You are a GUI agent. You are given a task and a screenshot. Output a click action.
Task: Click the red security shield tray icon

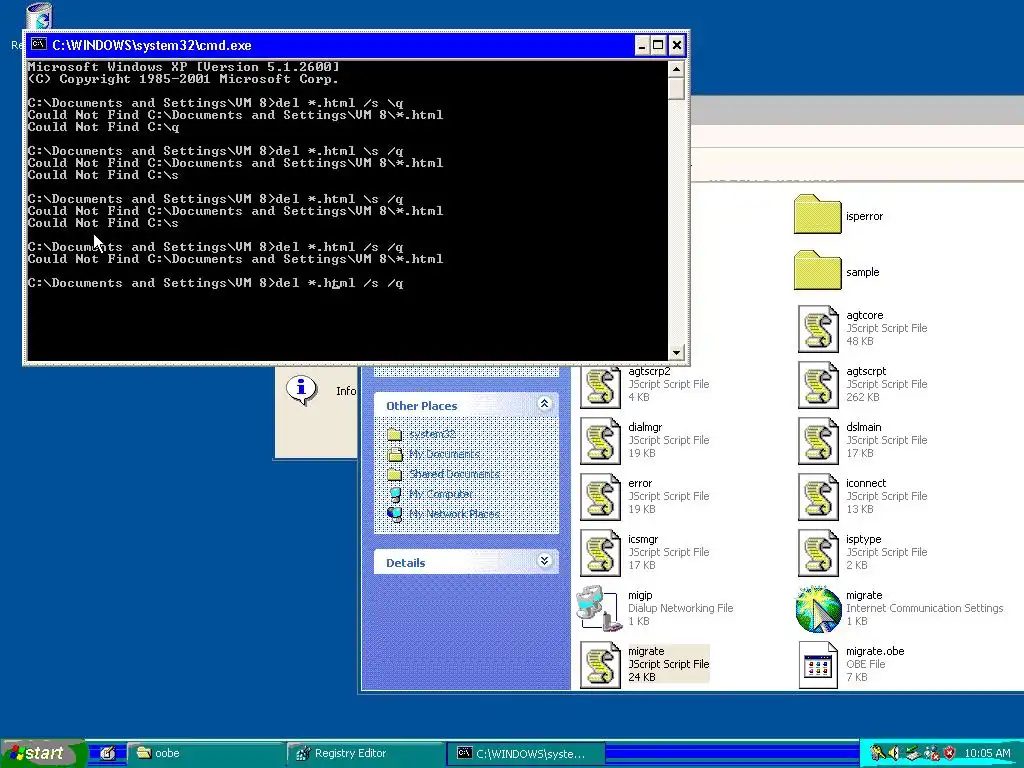(950, 753)
